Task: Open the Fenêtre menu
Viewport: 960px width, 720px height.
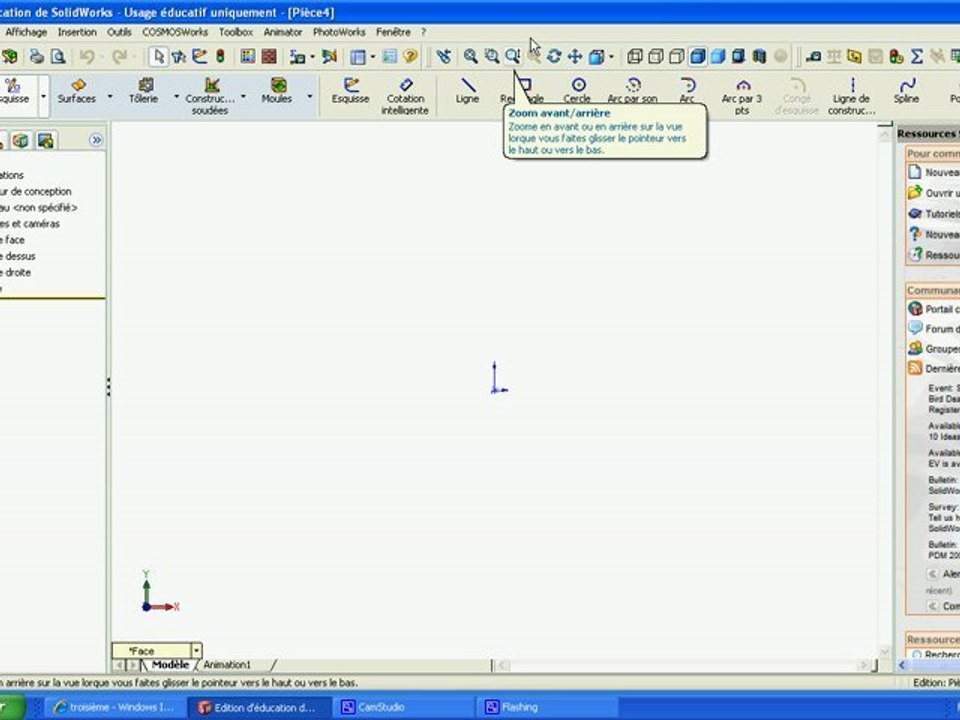Action: [393, 32]
